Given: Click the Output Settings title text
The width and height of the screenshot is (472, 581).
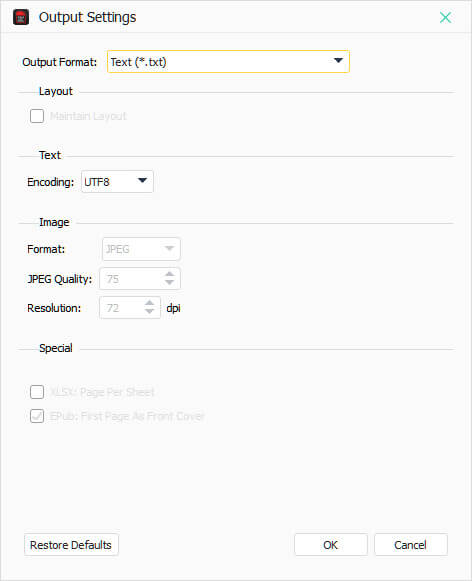Looking at the screenshot, I should tap(87, 17).
